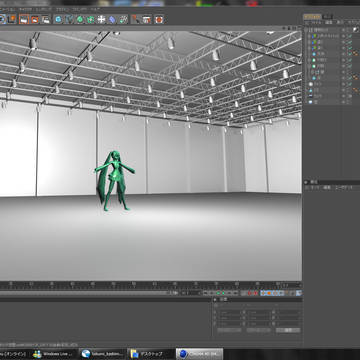Viewport: 360px width, 360px height.
Task: Click the Apply button in Coordinates Manager
Action: coord(288,330)
